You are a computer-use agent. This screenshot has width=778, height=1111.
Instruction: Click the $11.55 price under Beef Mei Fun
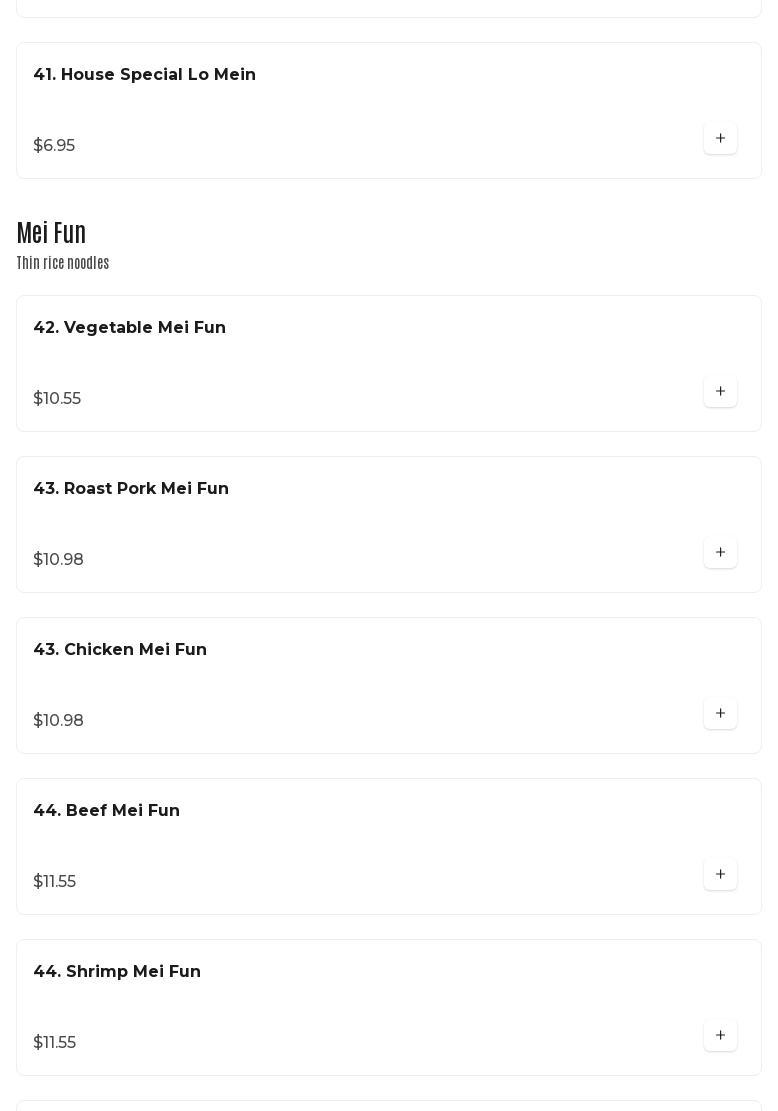point(54,882)
